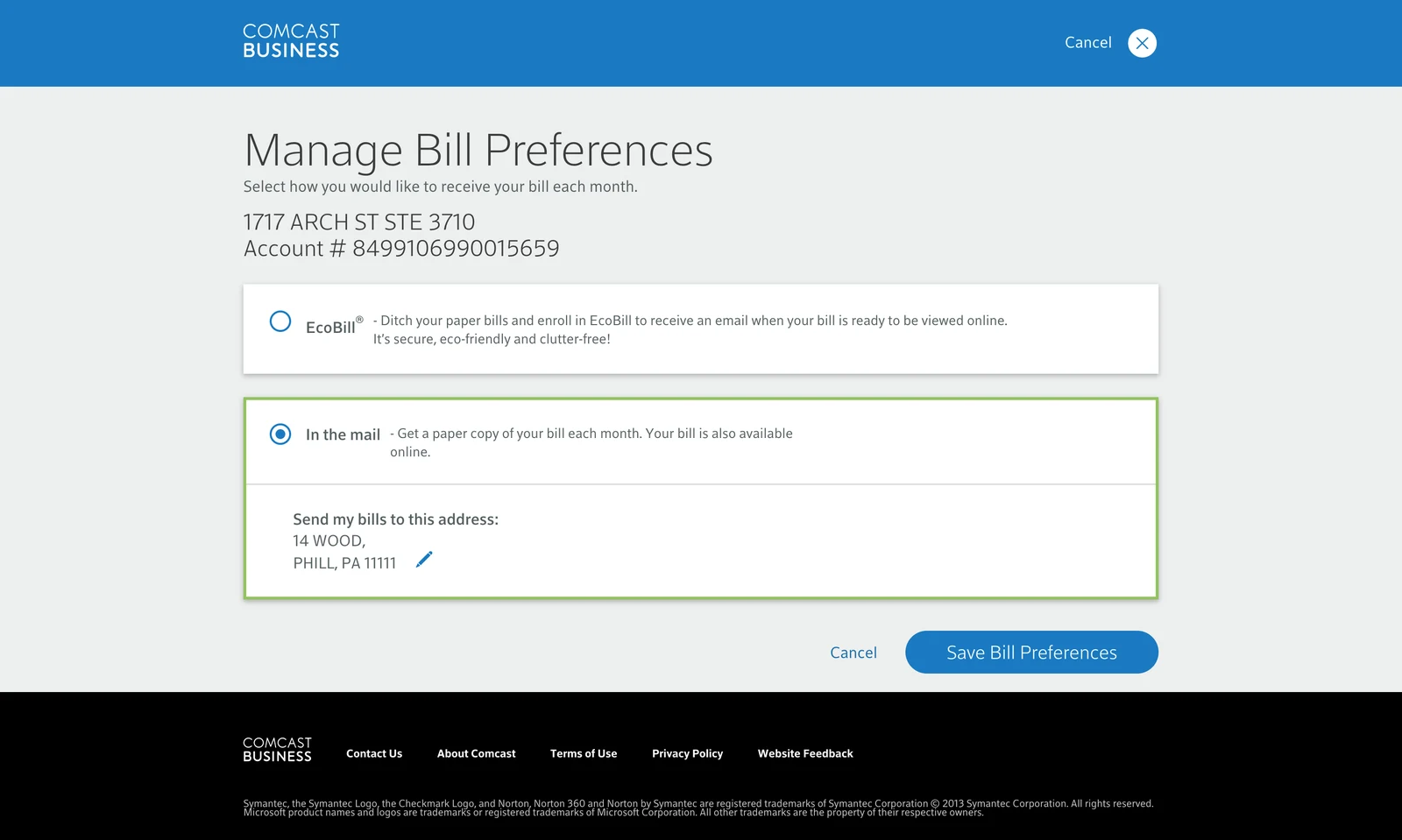Screen dimensions: 1402x840
Task: Click the pencil edit address icon
Action: point(424,560)
